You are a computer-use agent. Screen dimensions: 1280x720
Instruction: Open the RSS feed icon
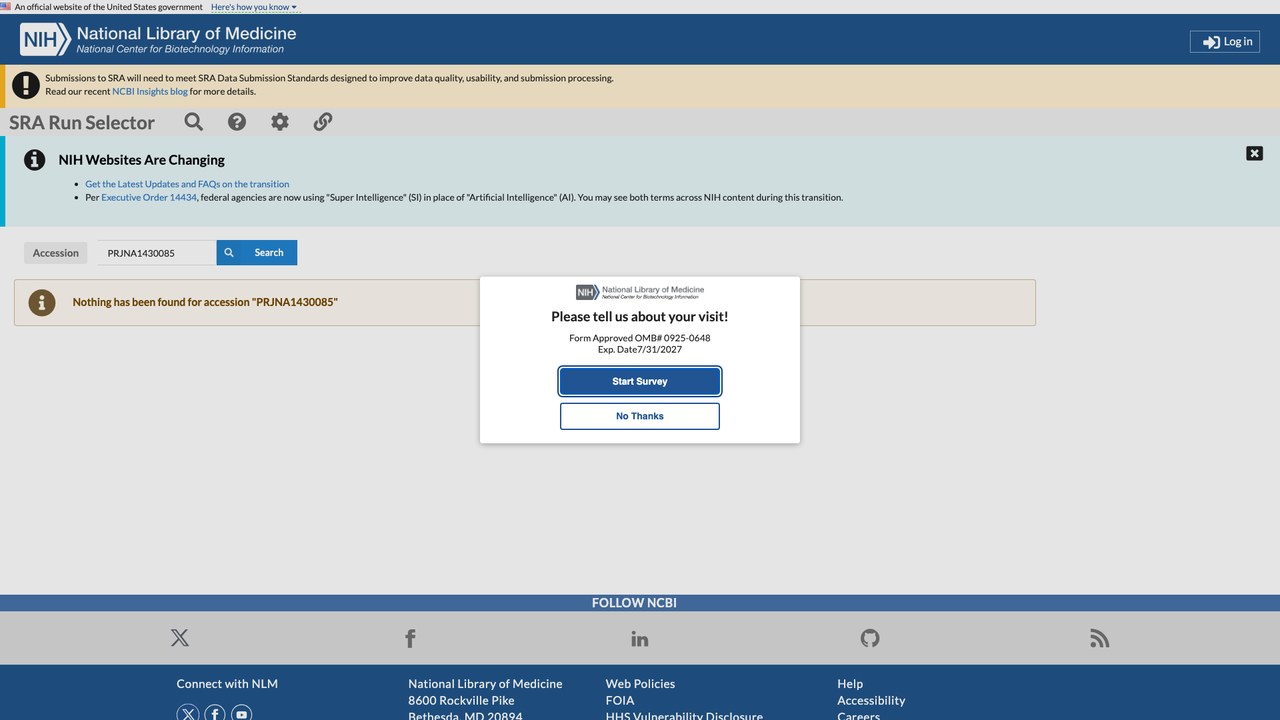[1100, 638]
